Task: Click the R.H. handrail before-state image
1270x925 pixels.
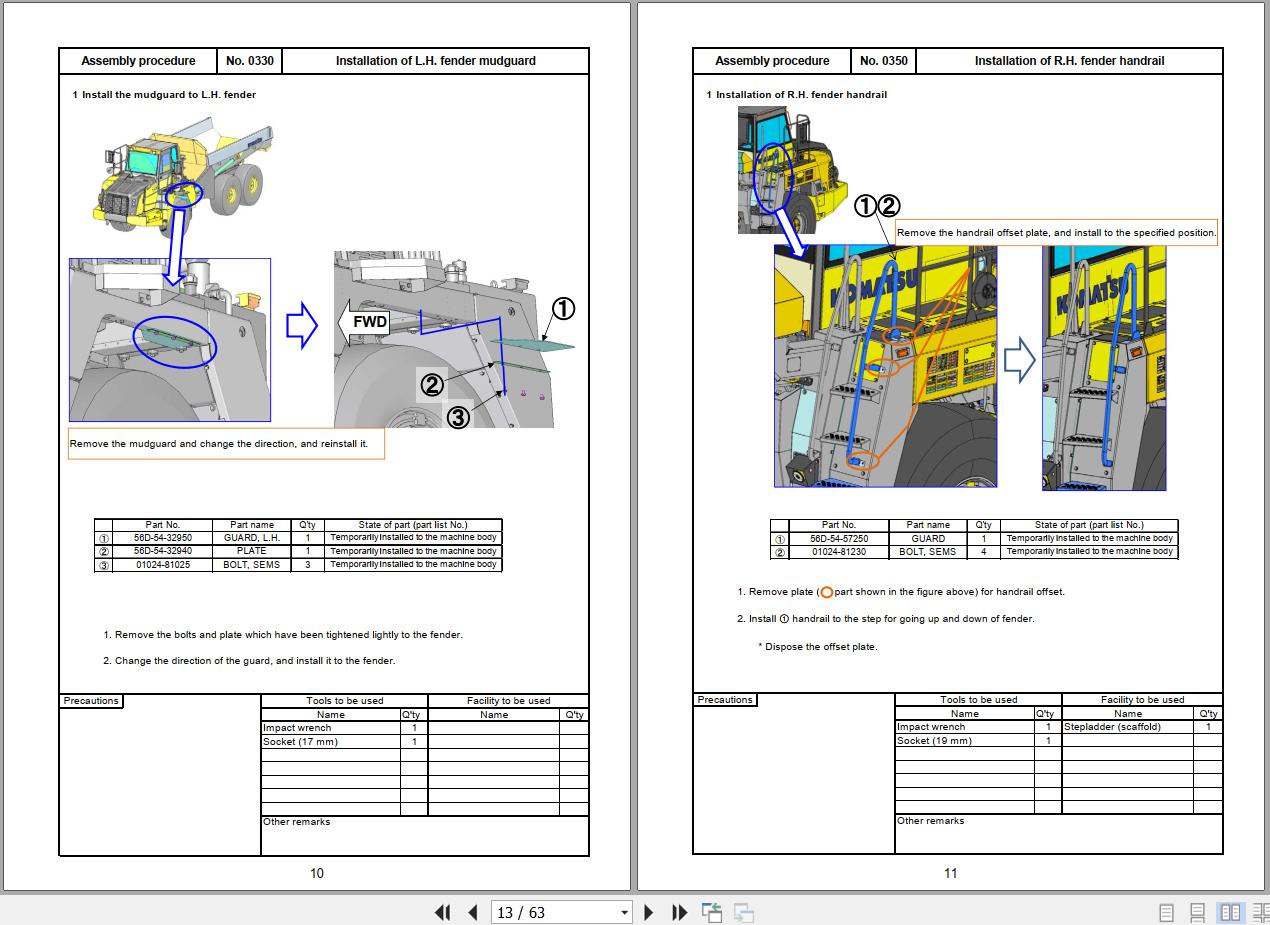Action: 885,366
